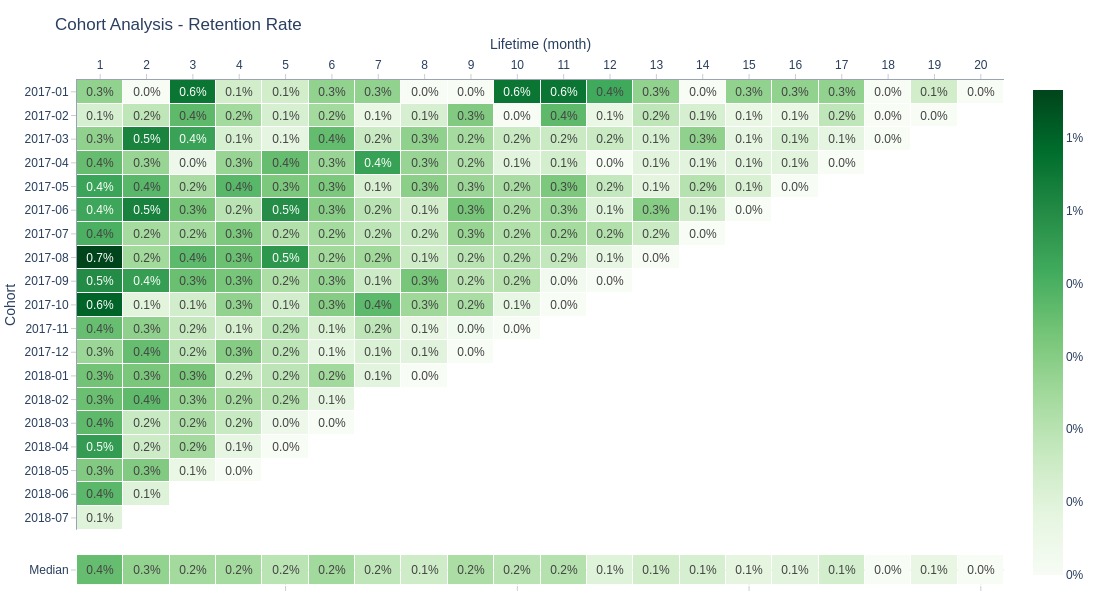This screenshot has height=600, width=1100.
Task: Click the 0.1% cell in 2018-07 row
Action: tap(100, 517)
